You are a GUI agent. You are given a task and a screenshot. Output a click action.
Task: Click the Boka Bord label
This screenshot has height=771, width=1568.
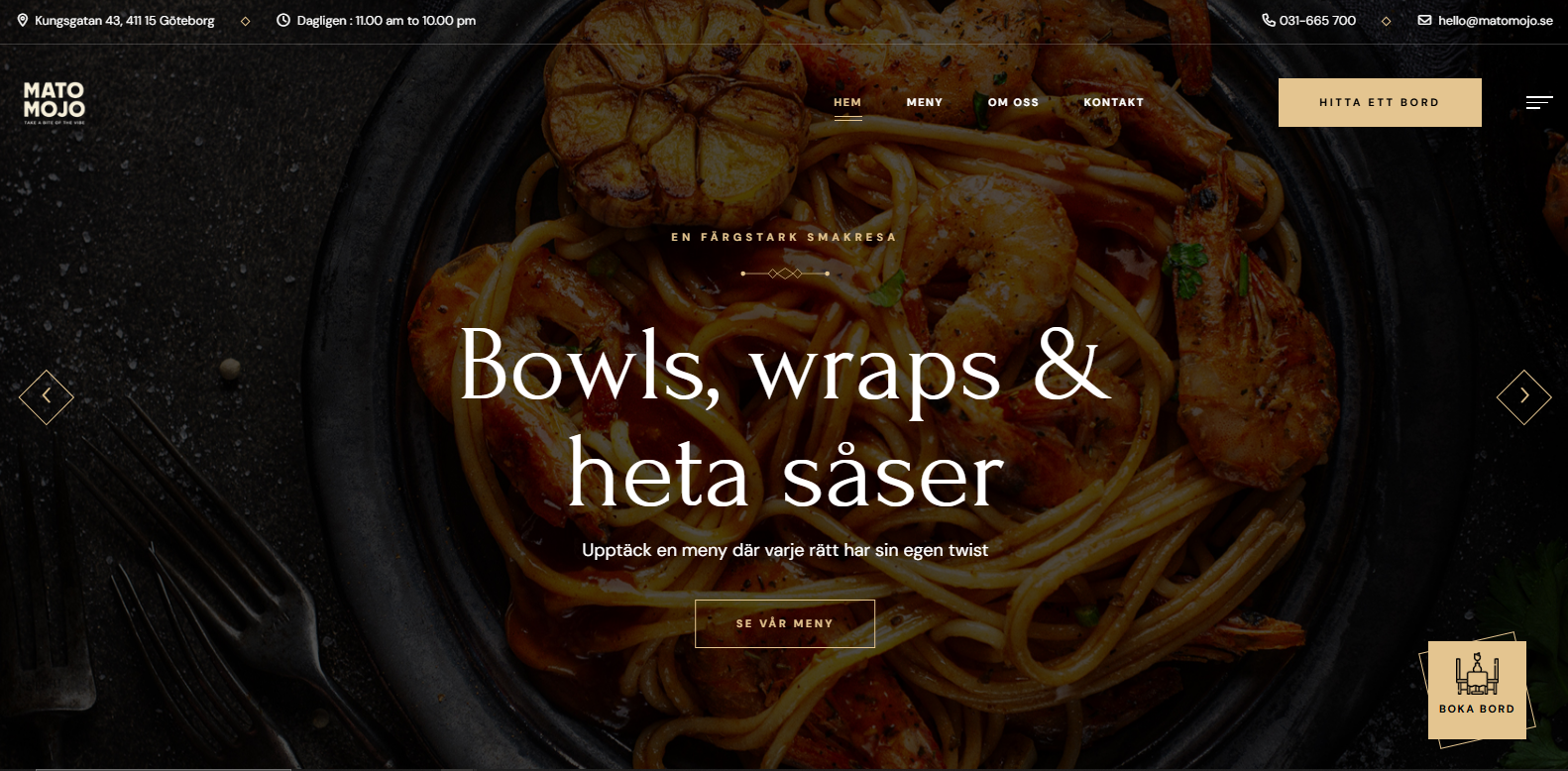coord(1477,709)
